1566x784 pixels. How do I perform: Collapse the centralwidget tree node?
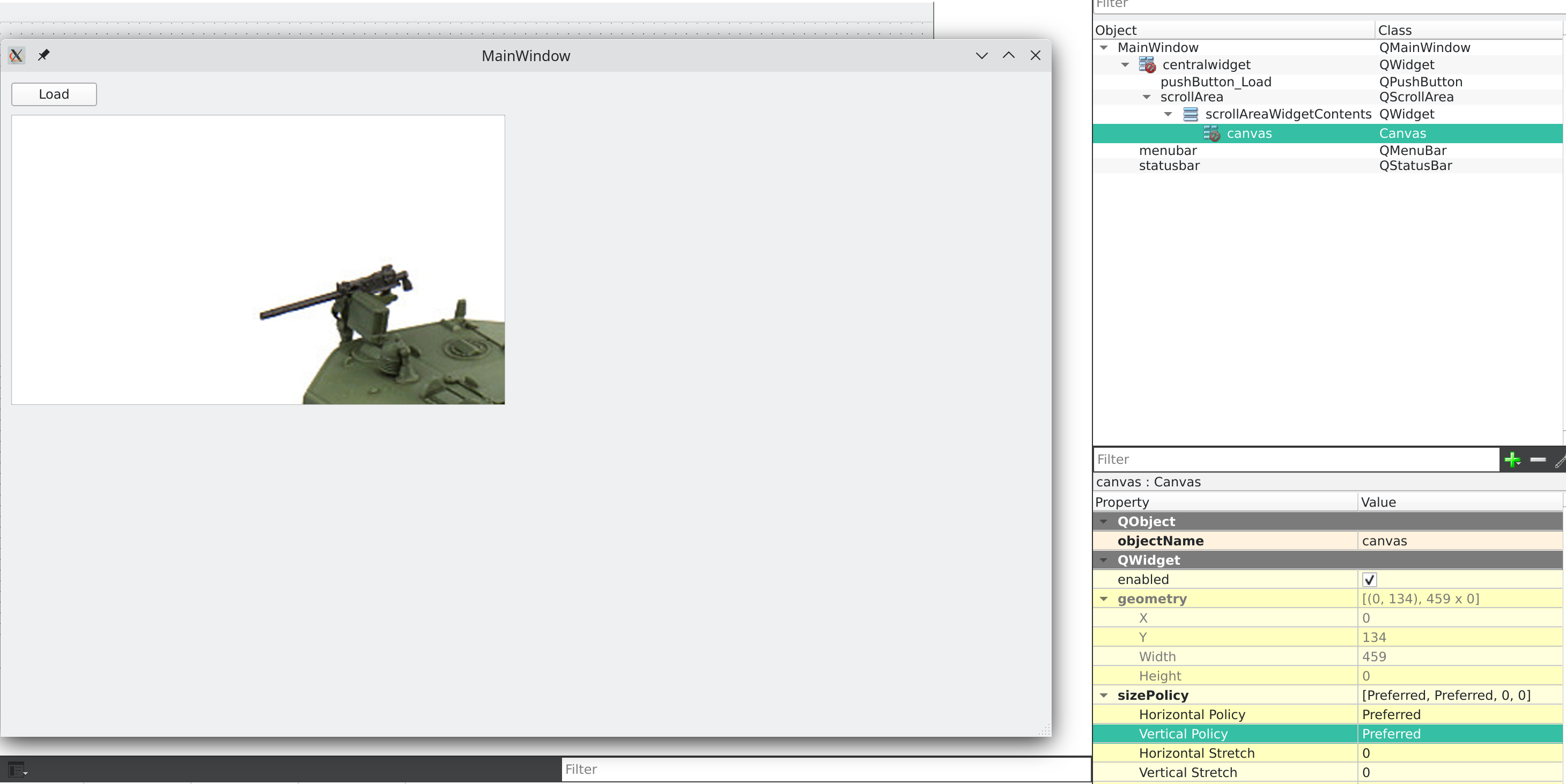(1125, 64)
